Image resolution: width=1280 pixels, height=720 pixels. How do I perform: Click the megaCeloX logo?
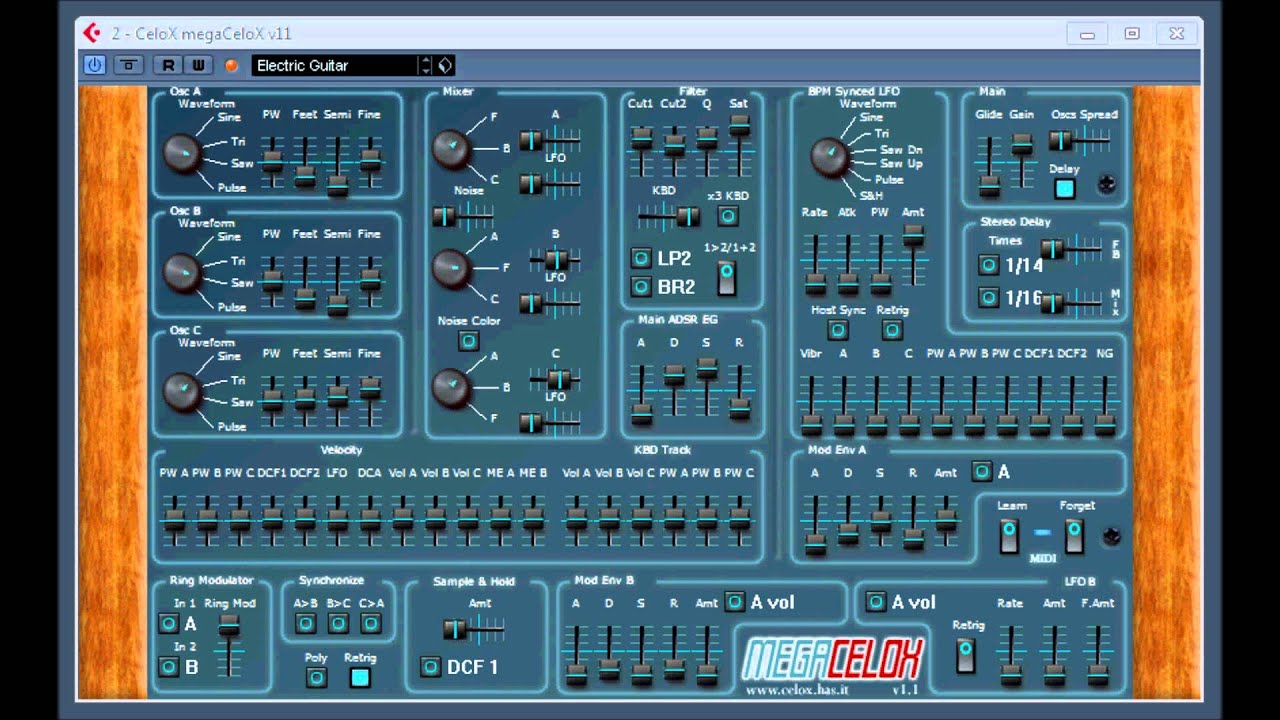(x=832, y=658)
